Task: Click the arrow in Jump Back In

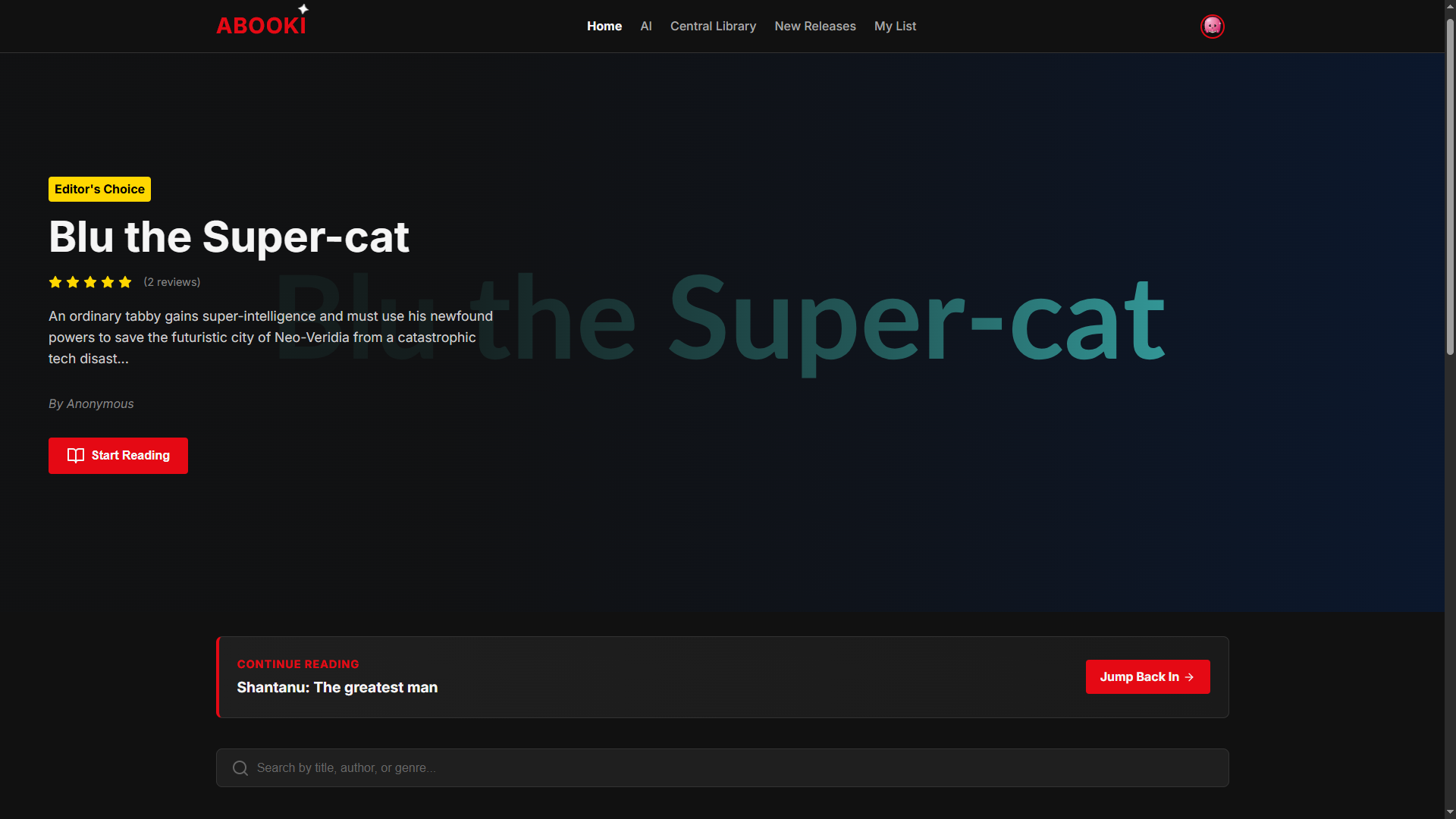Action: click(1189, 677)
